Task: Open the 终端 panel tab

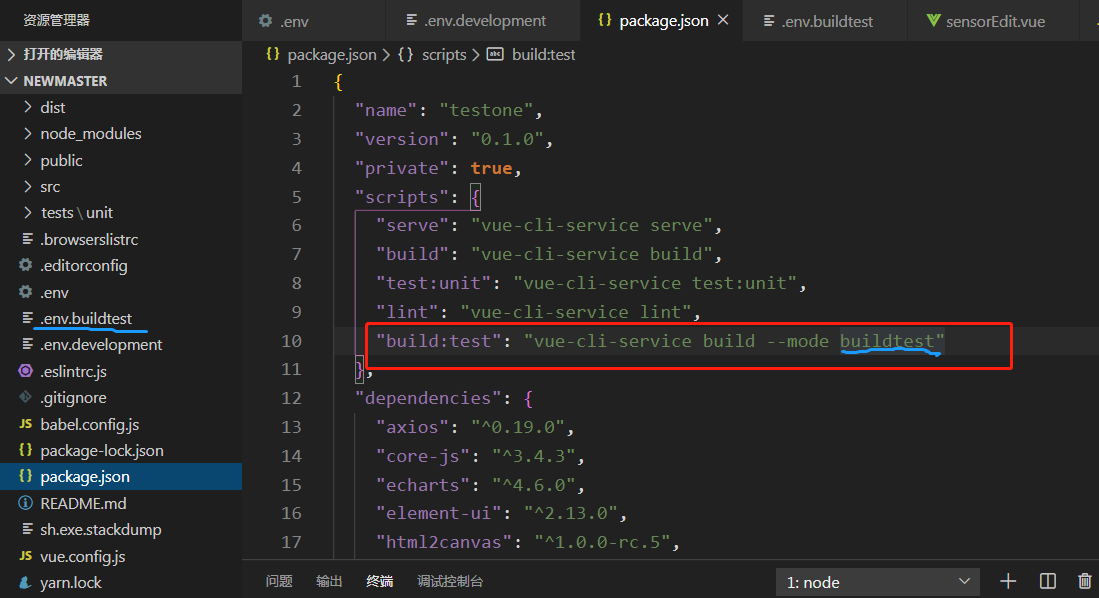Action: (379, 581)
